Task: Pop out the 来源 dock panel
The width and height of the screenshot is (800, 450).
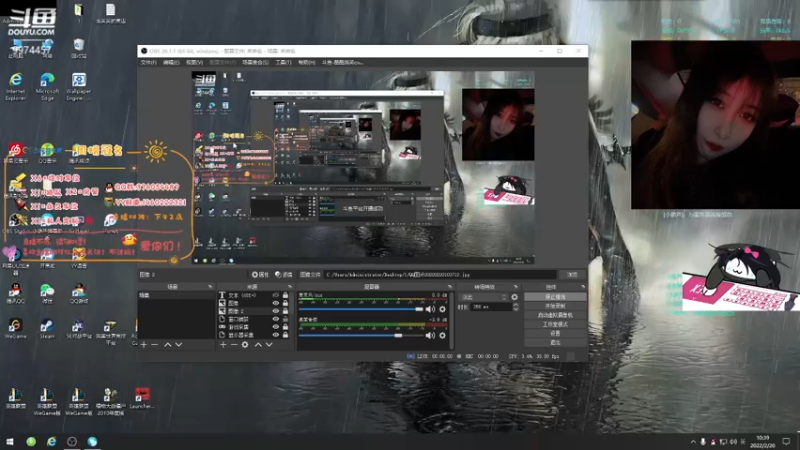Action: pyautogui.click(x=290, y=287)
